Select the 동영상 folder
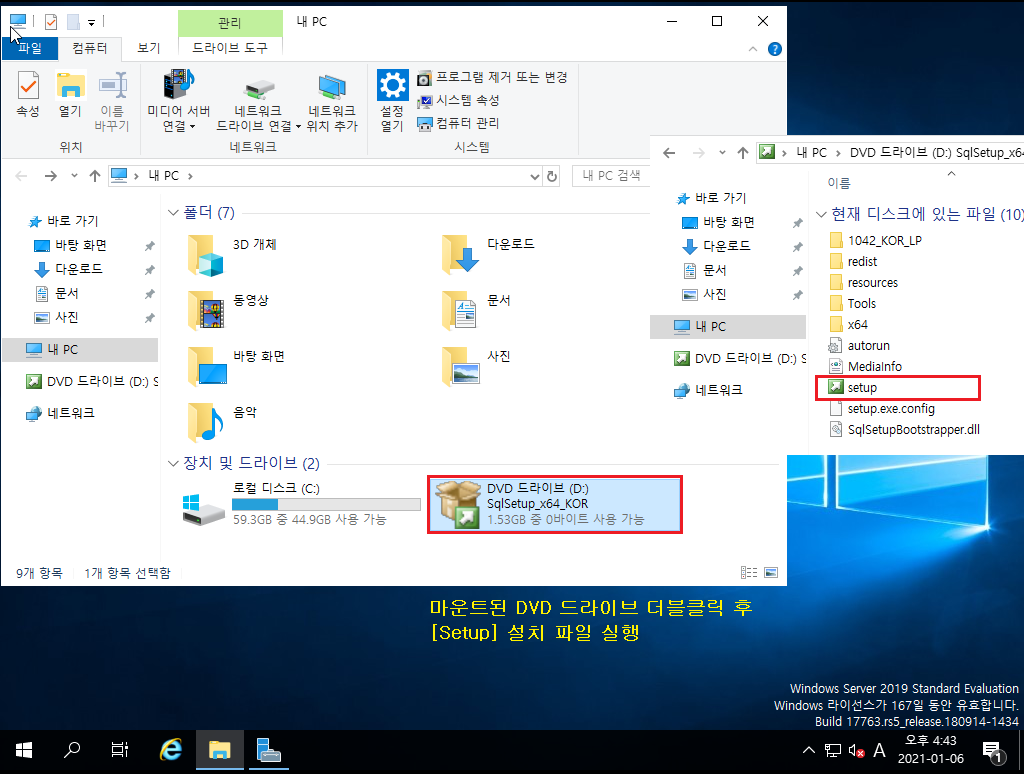Viewport: 1024px width, 774px height. 229,310
